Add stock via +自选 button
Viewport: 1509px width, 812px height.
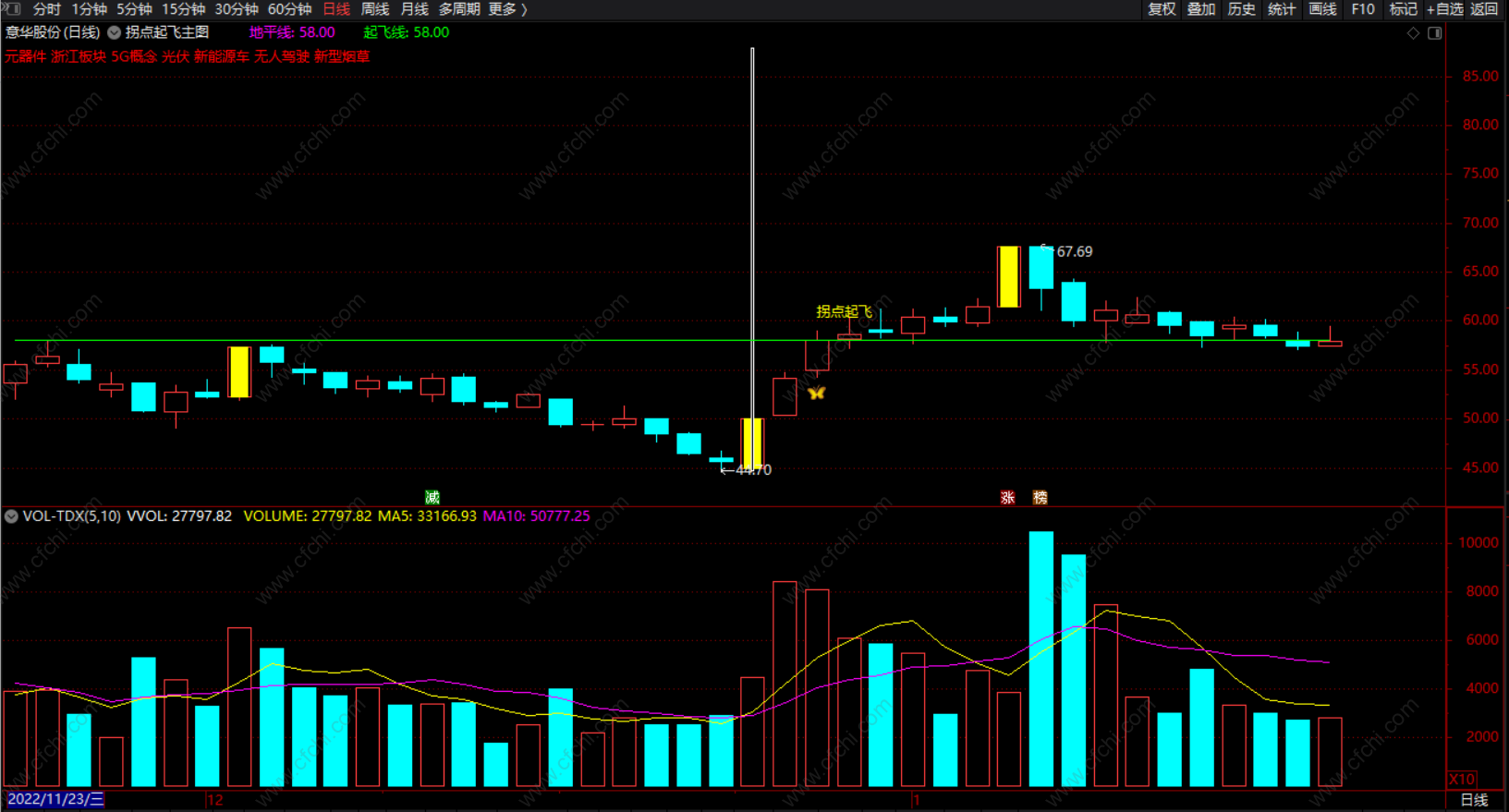point(1444,9)
